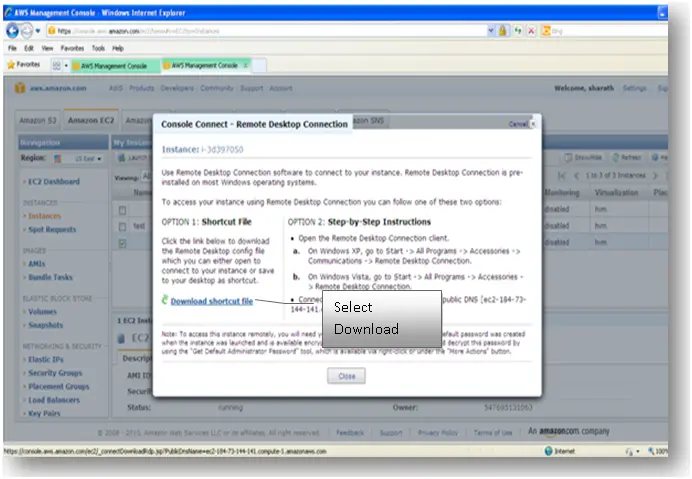This screenshot has height=479, width=692.
Task: Click the Close button in the dialog
Action: tap(346, 376)
